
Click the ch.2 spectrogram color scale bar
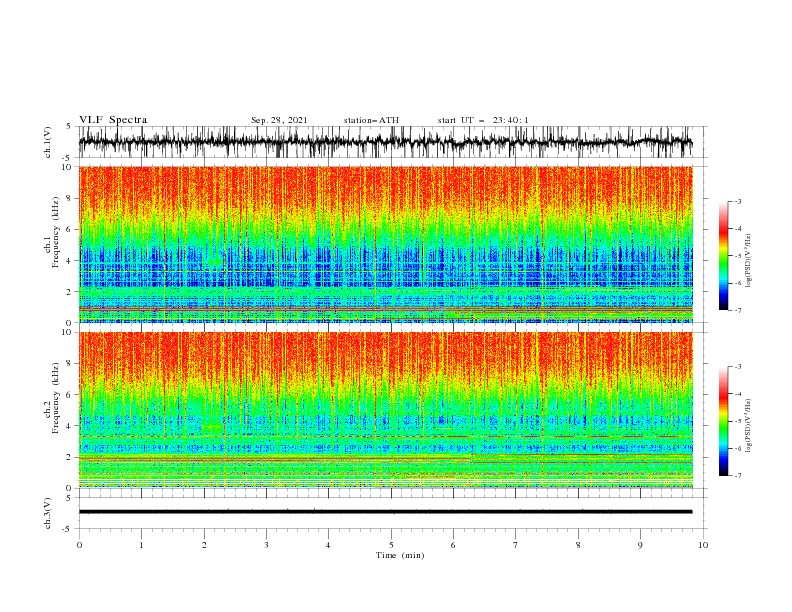click(723, 421)
